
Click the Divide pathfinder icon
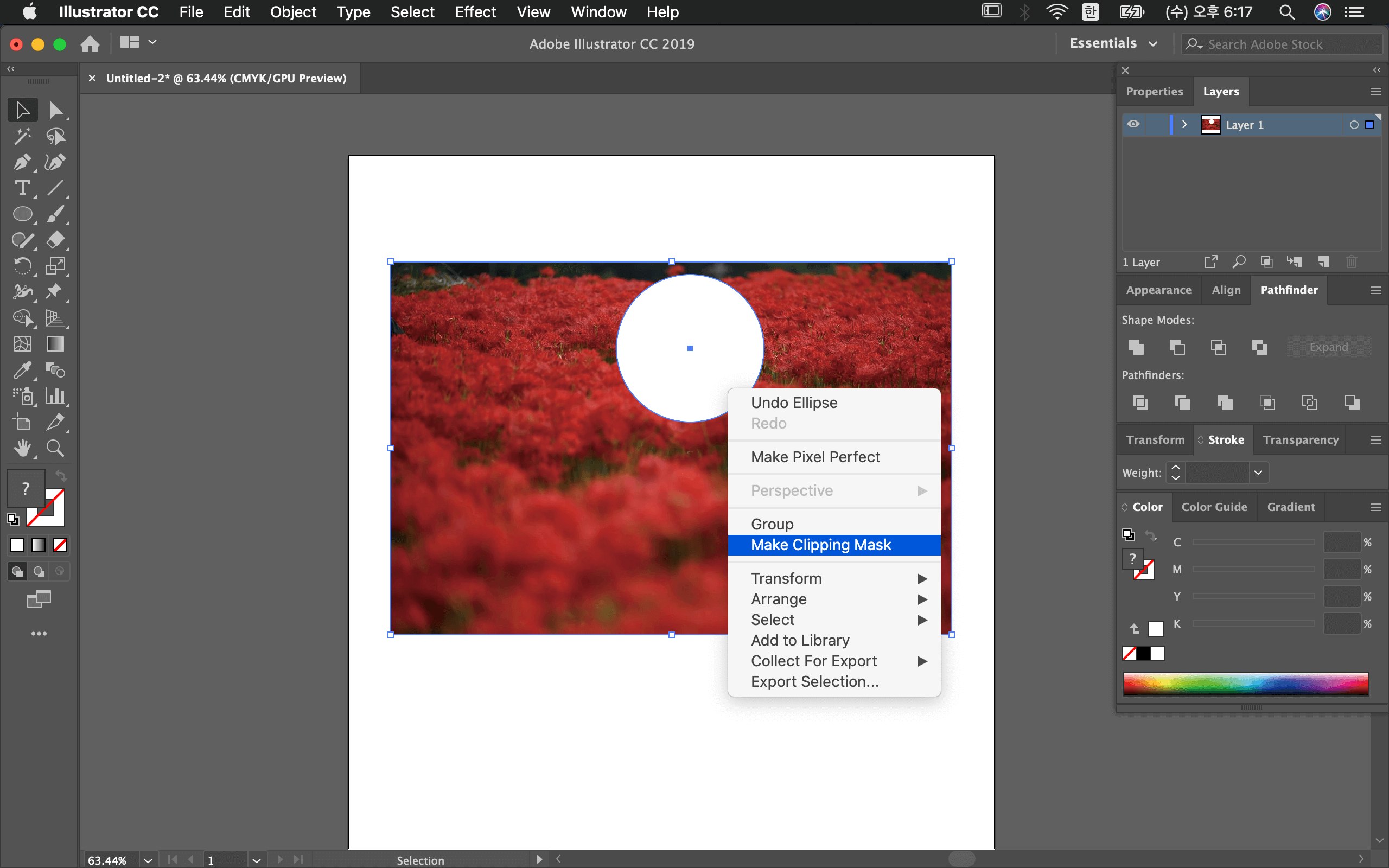tap(1140, 403)
